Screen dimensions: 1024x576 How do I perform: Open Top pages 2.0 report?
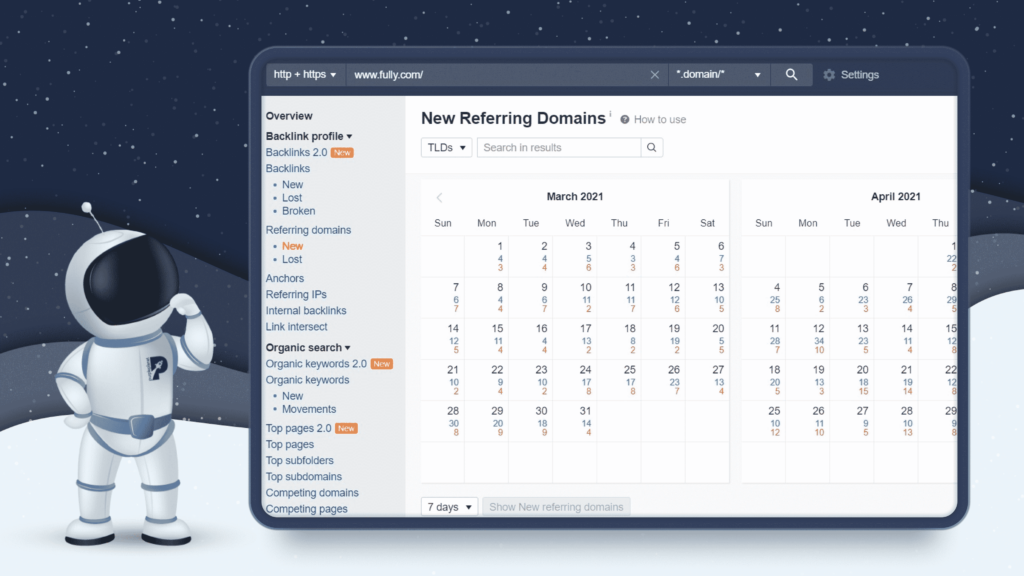click(x=298, y=428)
